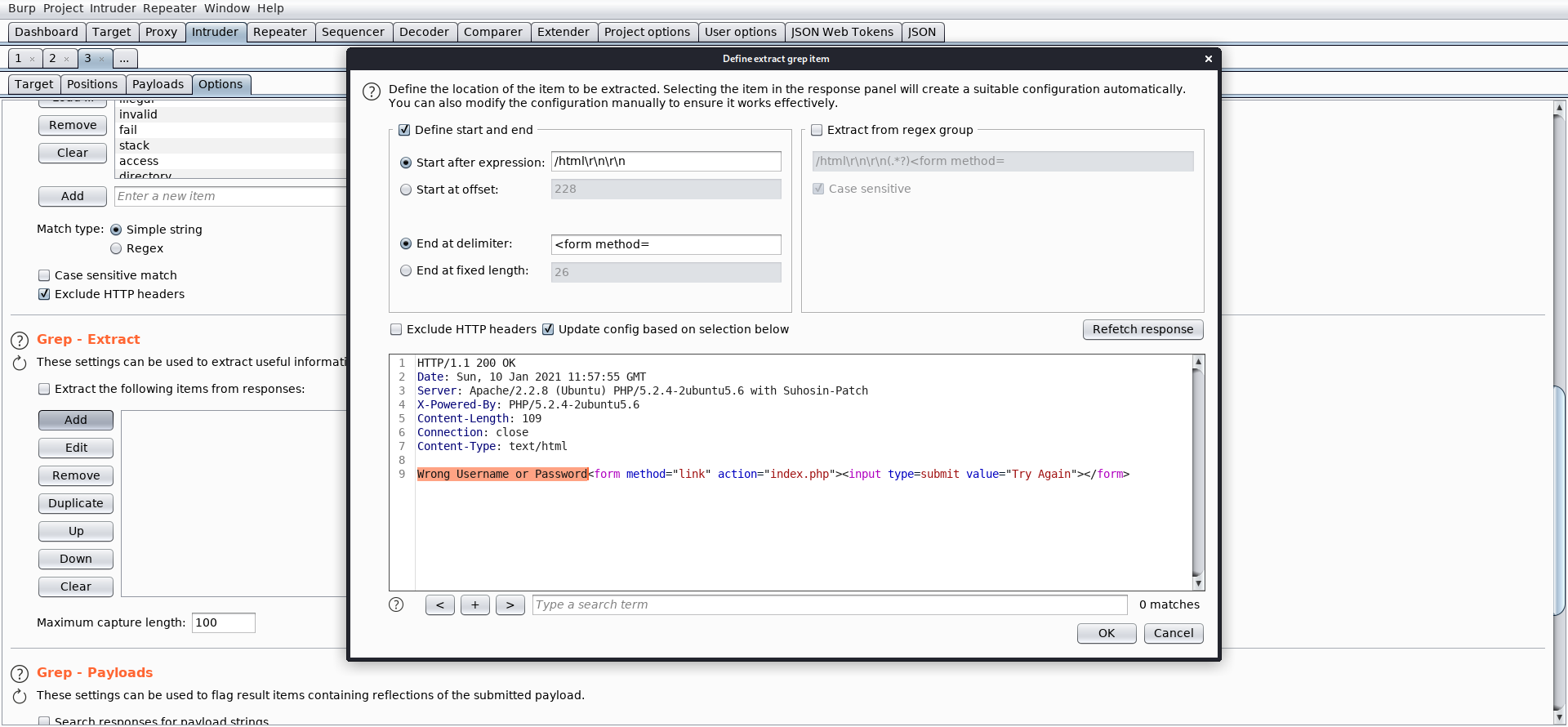The image size is (1568, 727).
Task: Confirm the dialog with OK
Action: coord(1106,633)
